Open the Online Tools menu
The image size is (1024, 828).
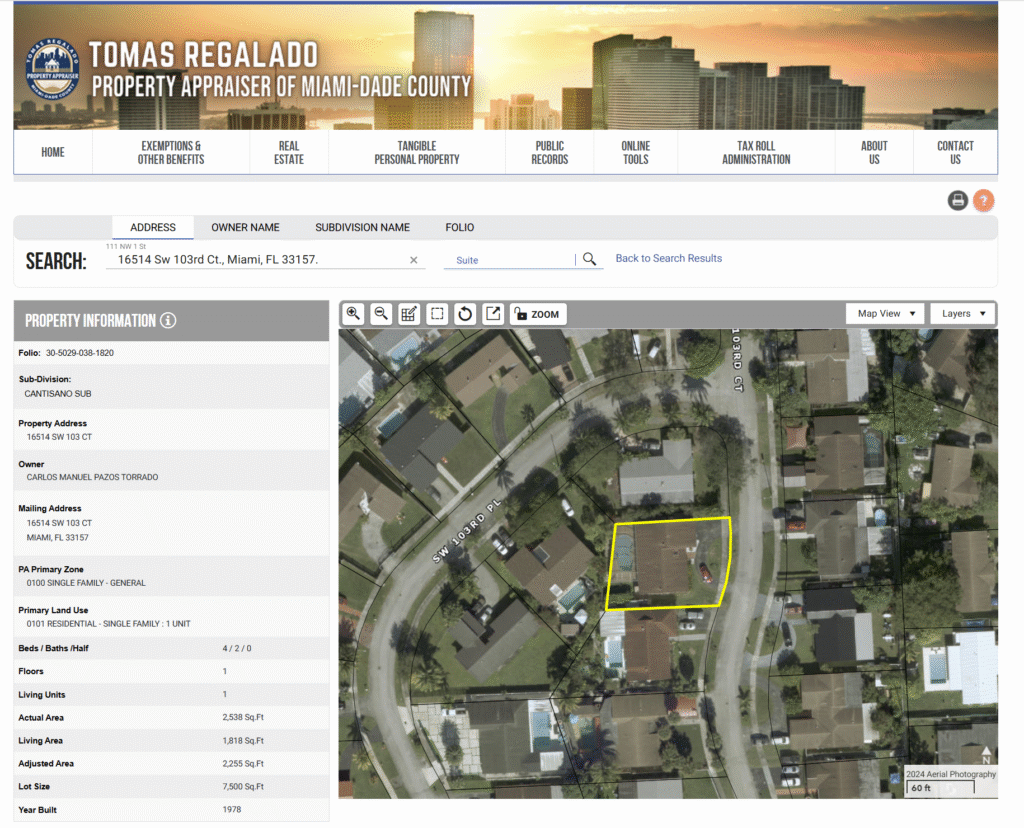pos(635,153)
